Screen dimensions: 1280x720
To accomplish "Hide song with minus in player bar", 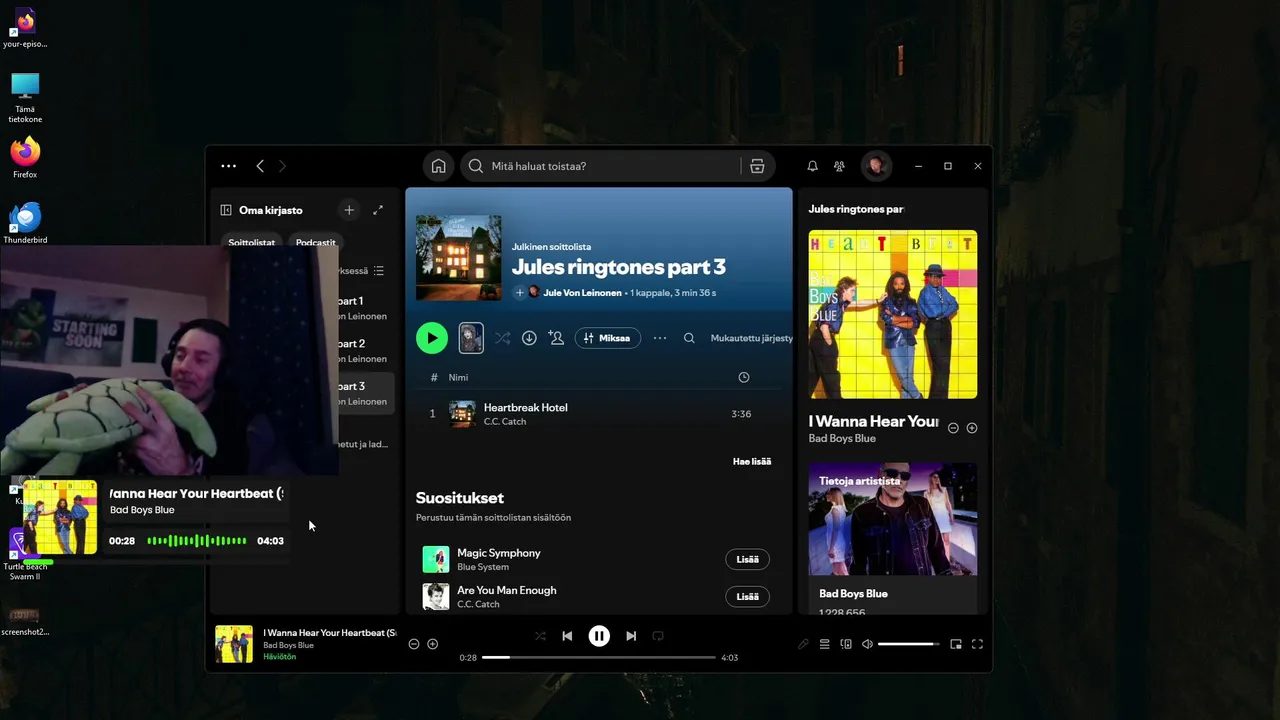I will click(414, 644).
